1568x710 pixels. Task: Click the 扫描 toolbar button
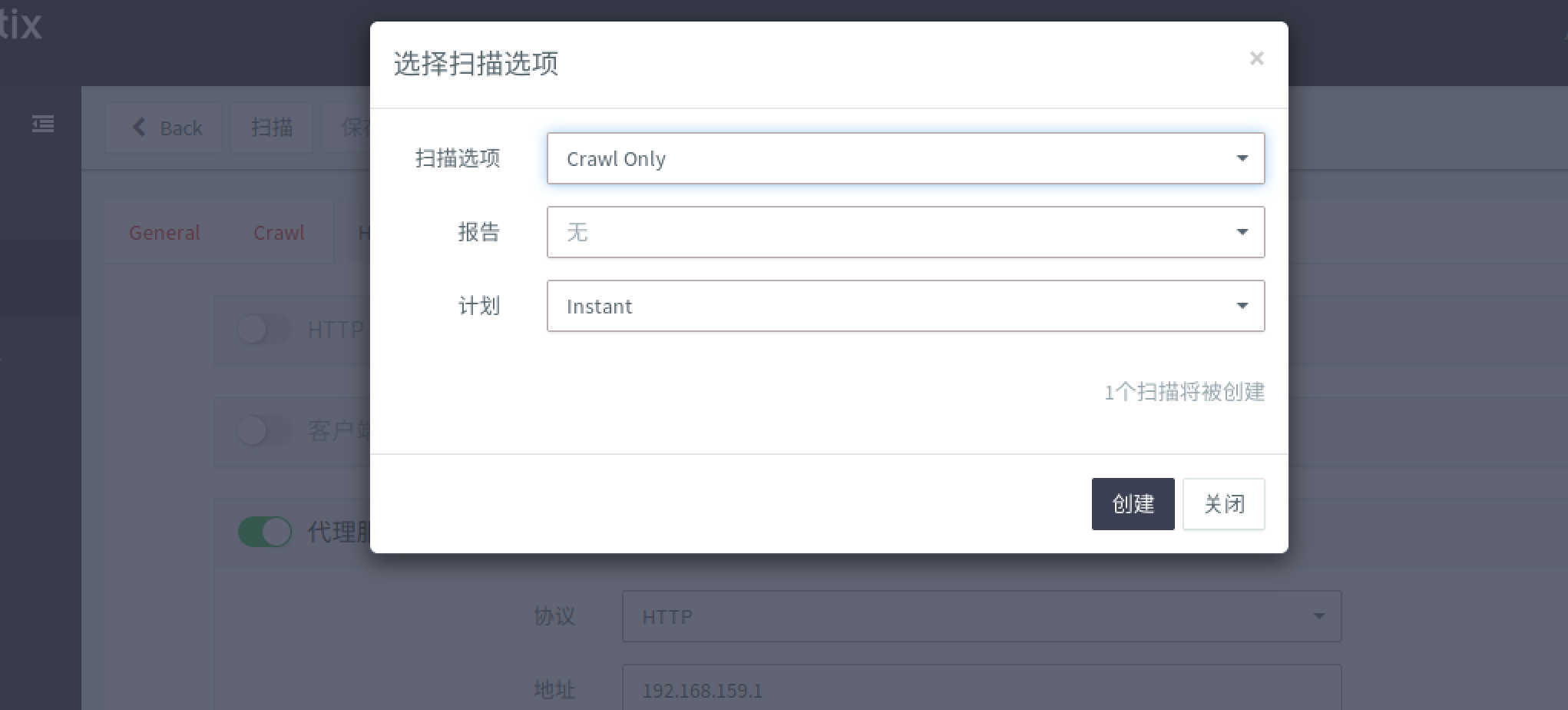point(272,128)
